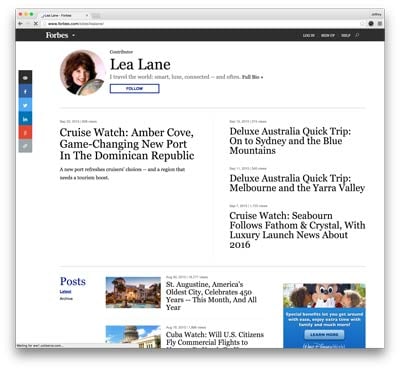Open the Cruise Watch: Amber Cove article

coord(127,144)
